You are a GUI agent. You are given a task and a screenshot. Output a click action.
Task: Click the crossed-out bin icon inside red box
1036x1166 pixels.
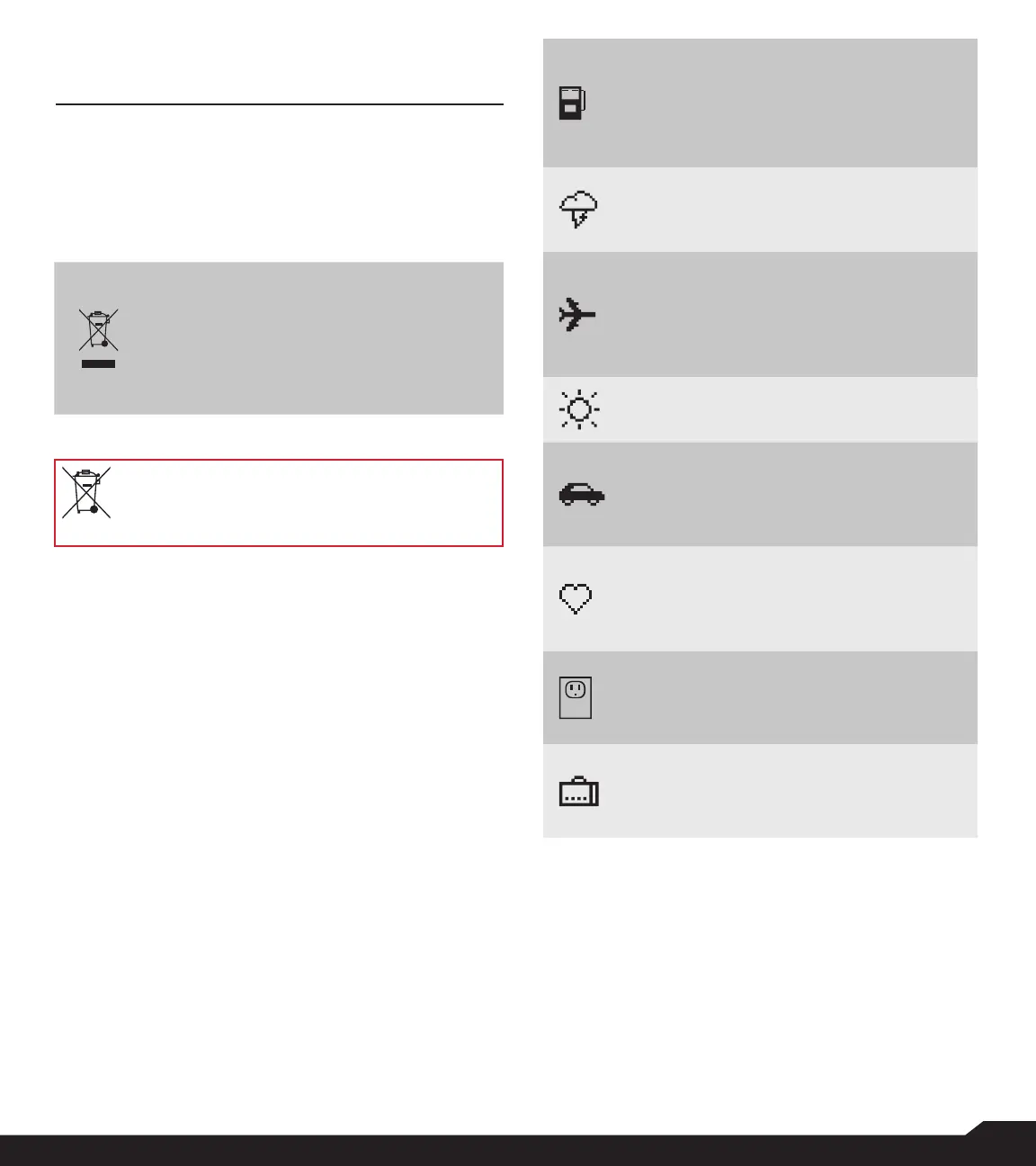pos(86,491)
